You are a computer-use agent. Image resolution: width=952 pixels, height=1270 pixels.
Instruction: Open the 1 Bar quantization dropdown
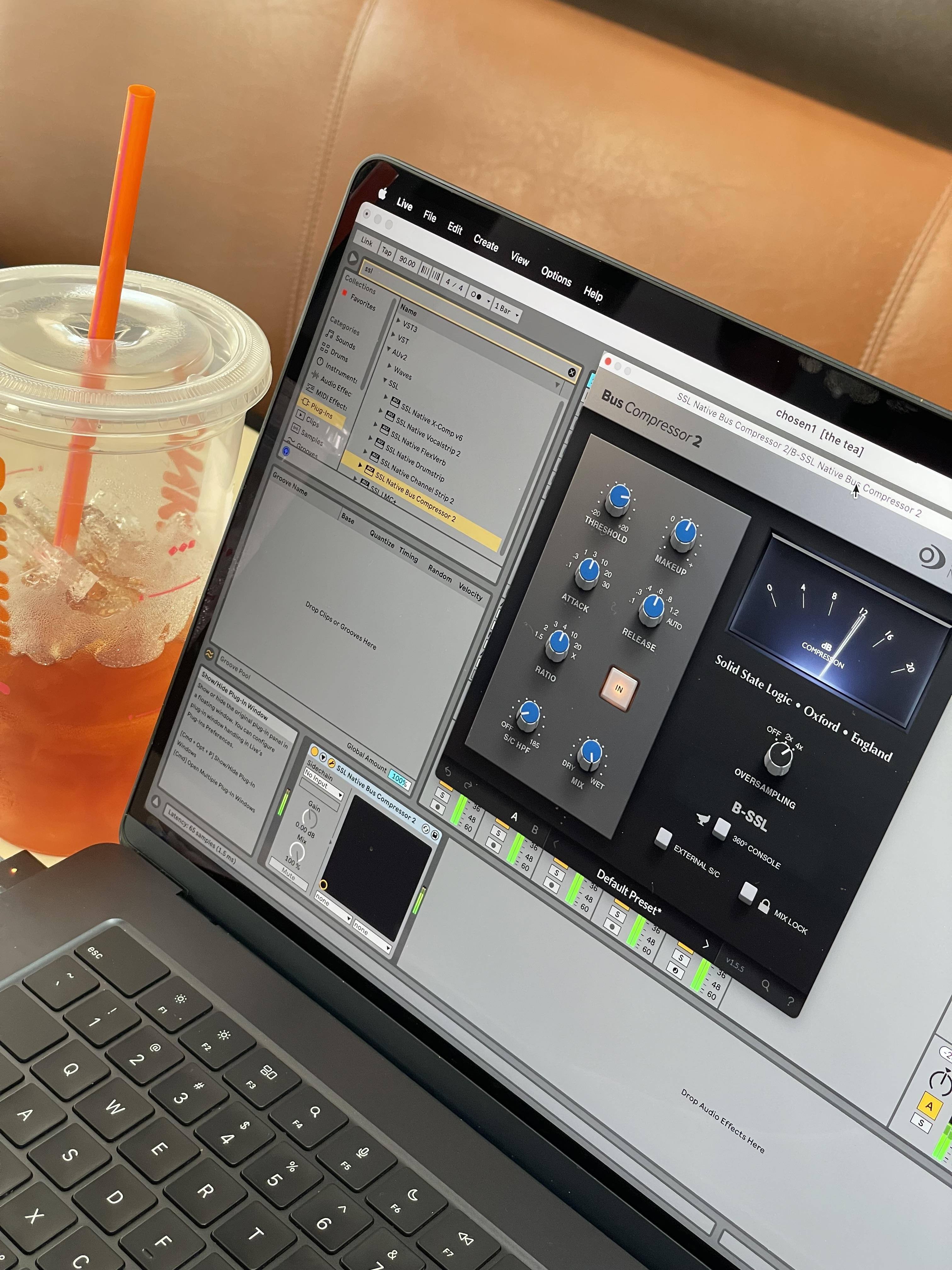[x=506, y=311]
